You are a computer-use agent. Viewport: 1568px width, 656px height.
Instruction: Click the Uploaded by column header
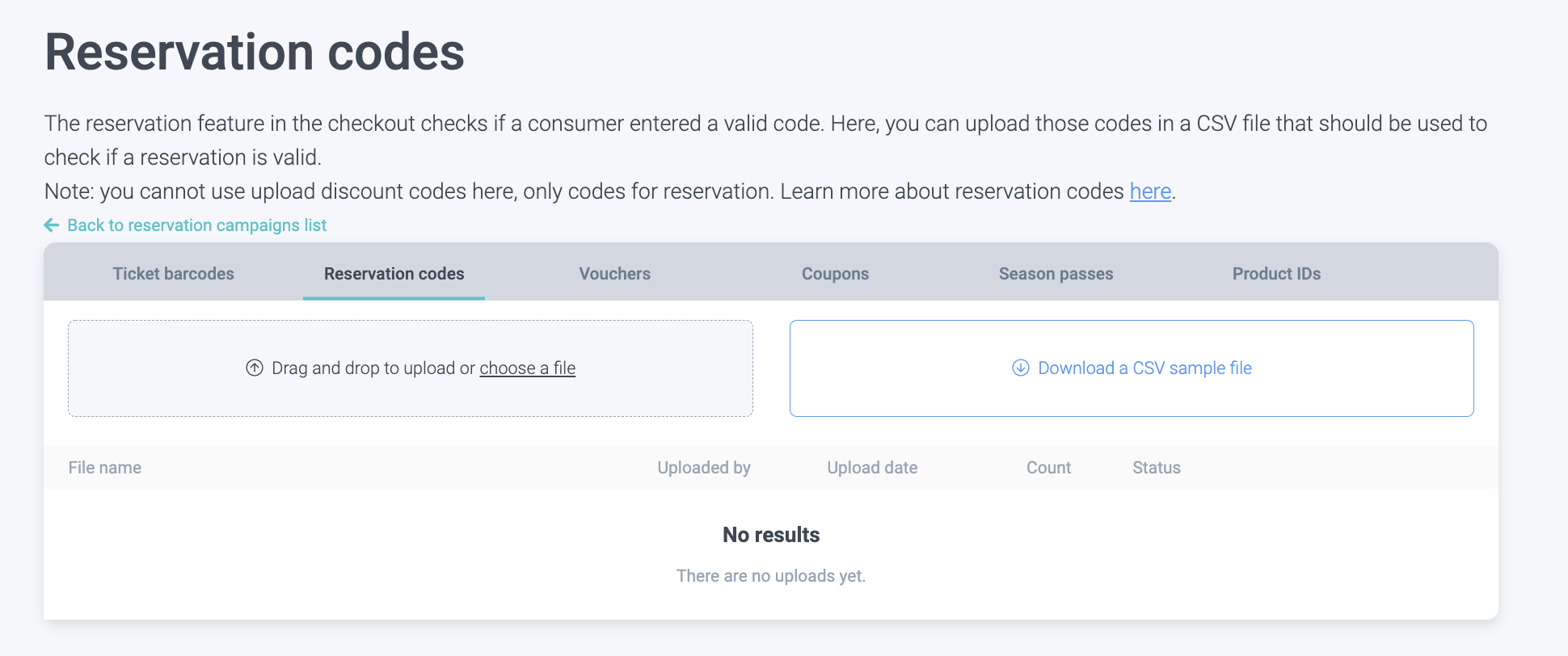pyautogui.click(x=704, y=468)
